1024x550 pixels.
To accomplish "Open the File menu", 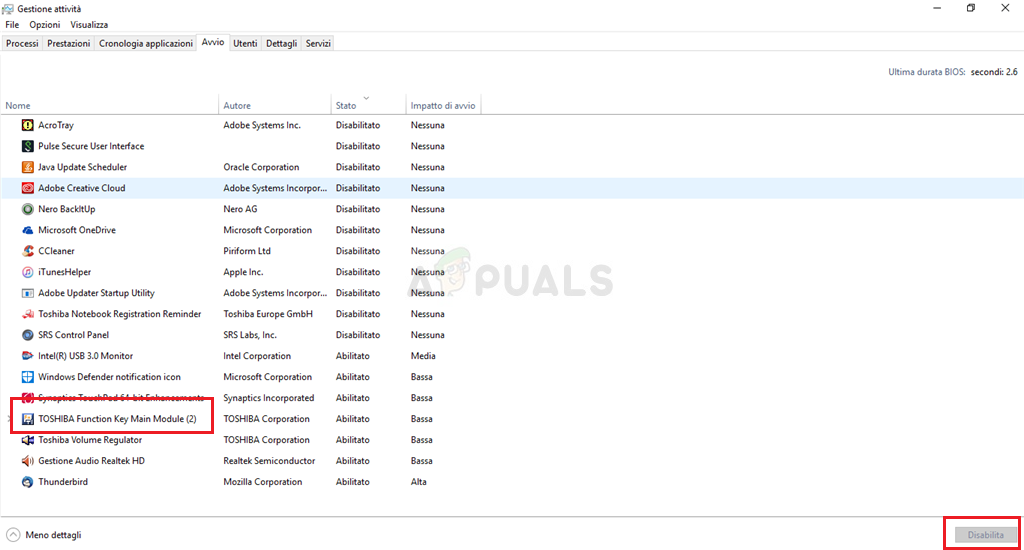I will [12, 24].
